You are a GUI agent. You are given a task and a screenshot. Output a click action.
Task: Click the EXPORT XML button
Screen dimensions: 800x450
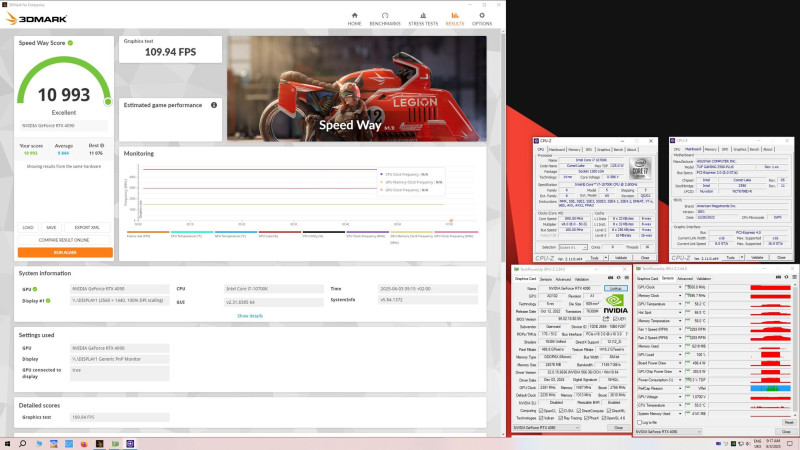[x=87, y=228]
